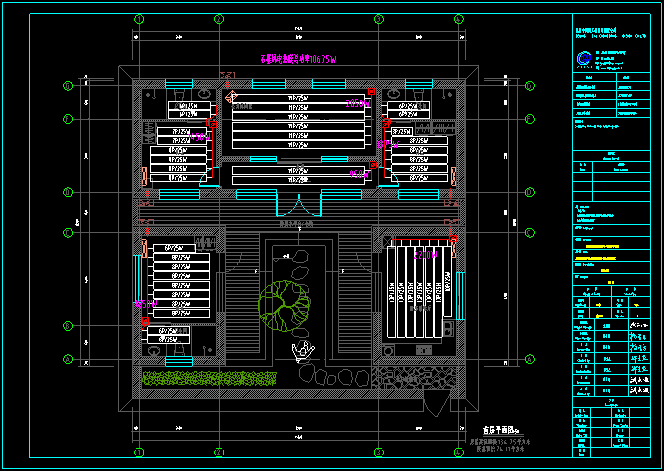Select the double door swing symbol

pyautogui.click(x=296, y=205)
